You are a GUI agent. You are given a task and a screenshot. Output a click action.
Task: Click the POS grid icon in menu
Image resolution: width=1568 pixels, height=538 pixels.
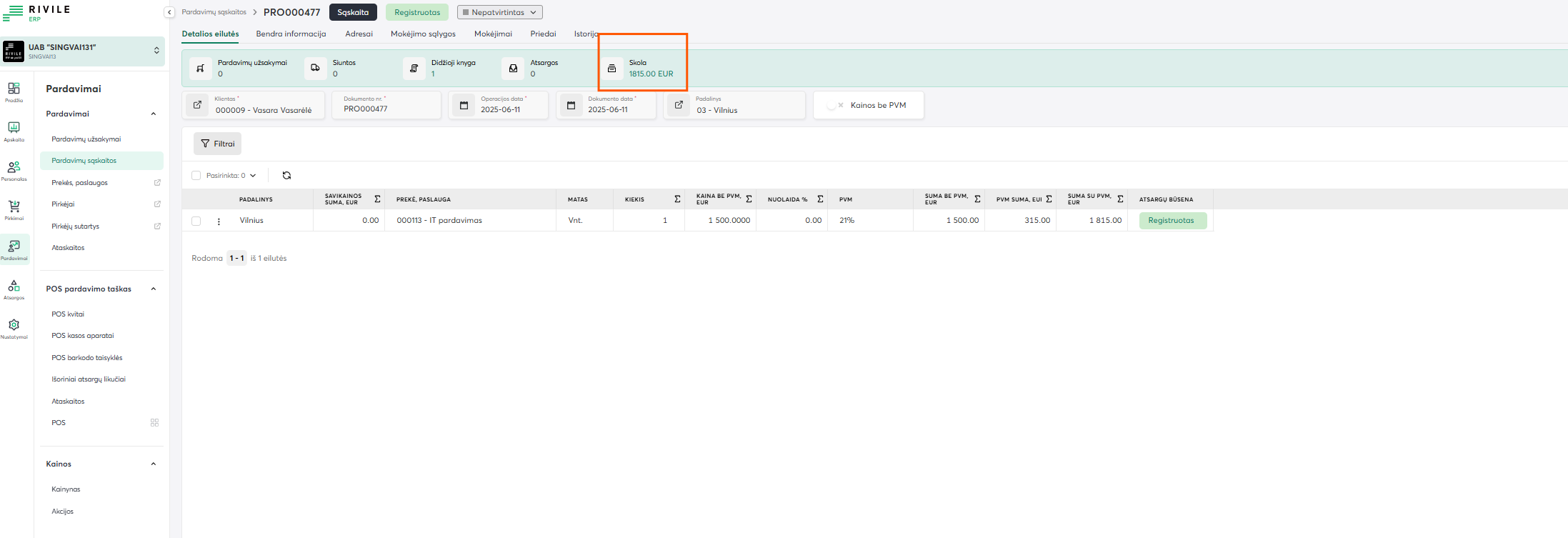pos(154,423)
